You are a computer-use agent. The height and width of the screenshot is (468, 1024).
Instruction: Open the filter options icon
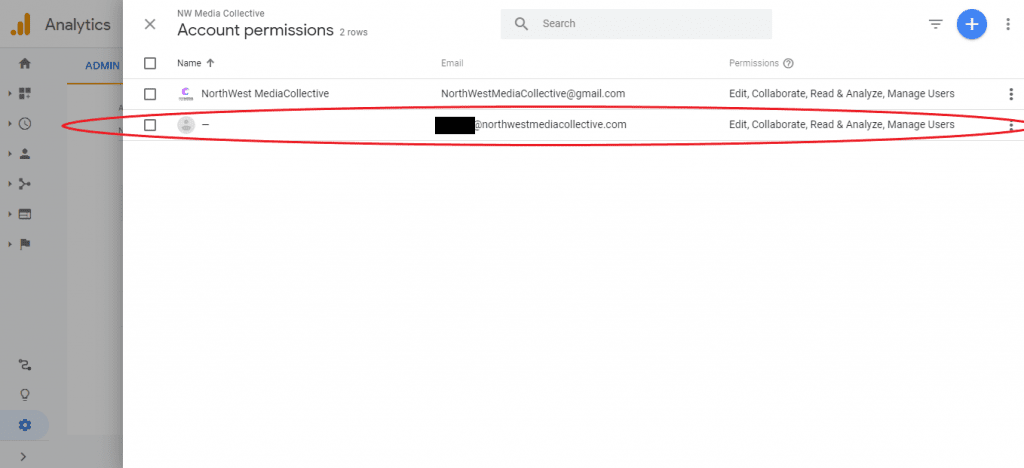click(x=936, y=24)
